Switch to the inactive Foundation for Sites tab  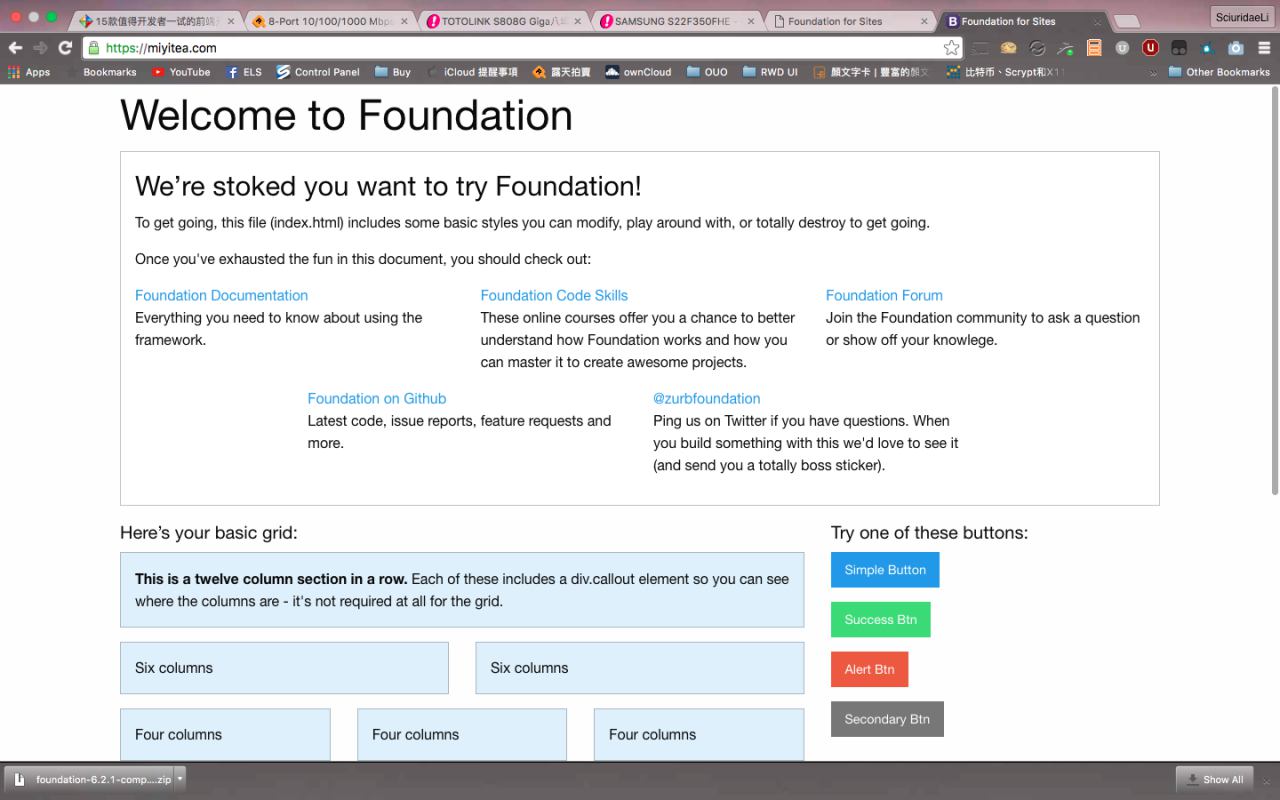tap(848, 21)
